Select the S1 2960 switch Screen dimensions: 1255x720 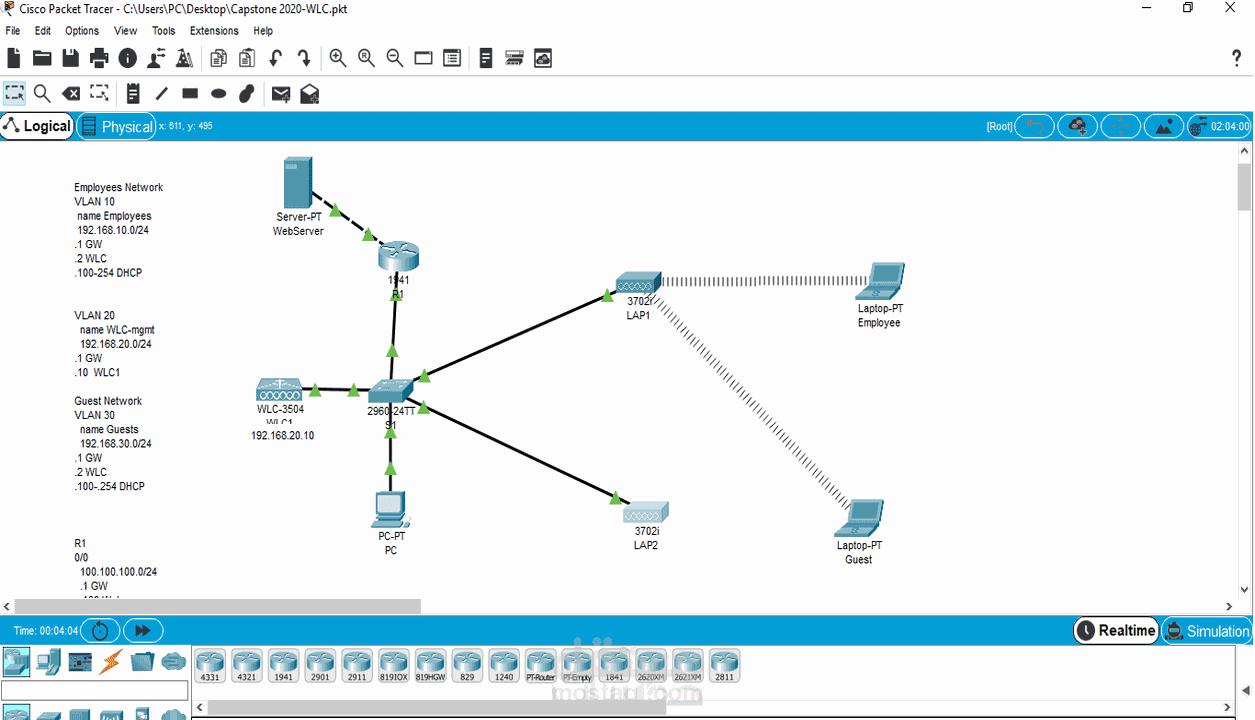[390, 392]
